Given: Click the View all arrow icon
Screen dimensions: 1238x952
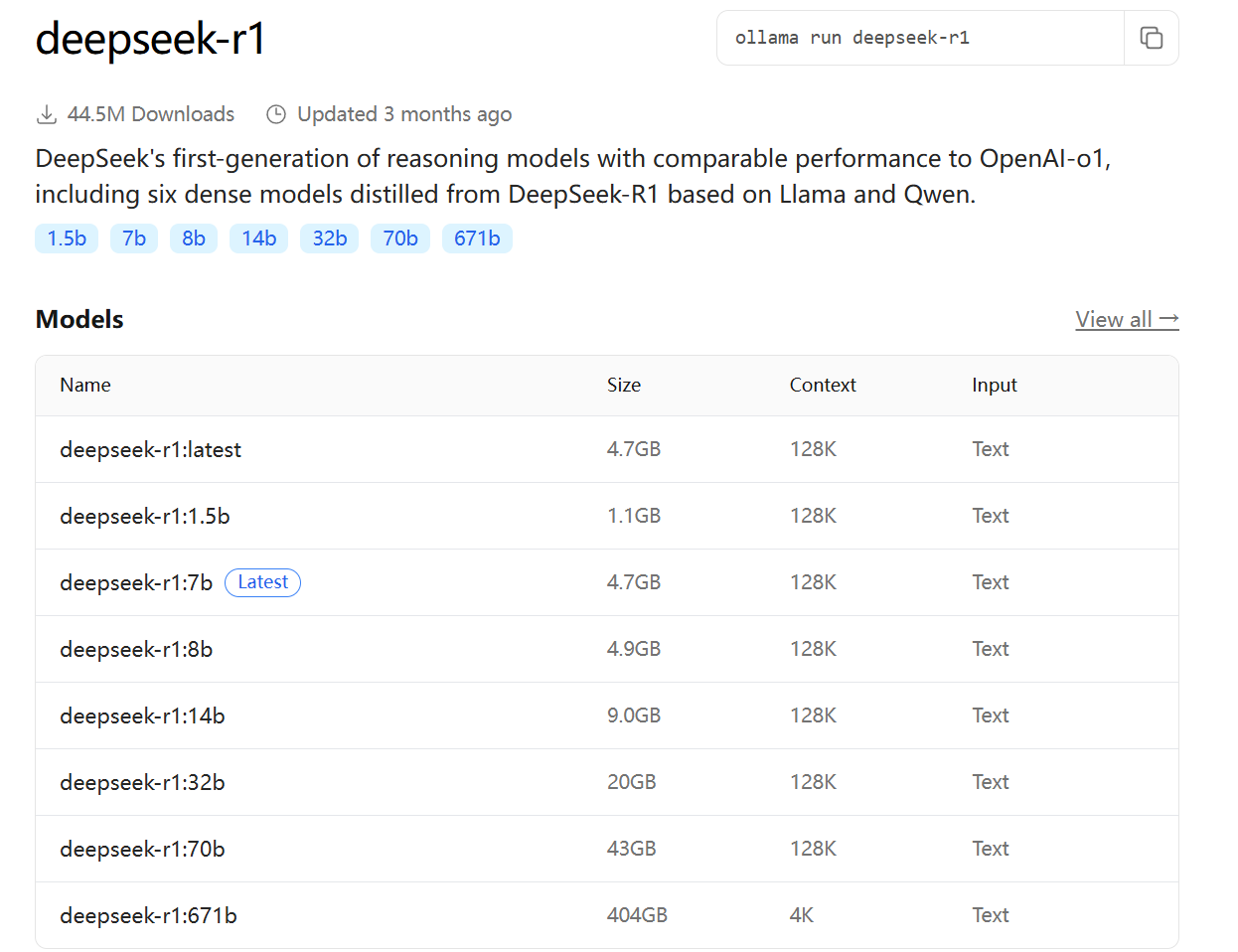Looking at the screenshot, I should 1169,319.
